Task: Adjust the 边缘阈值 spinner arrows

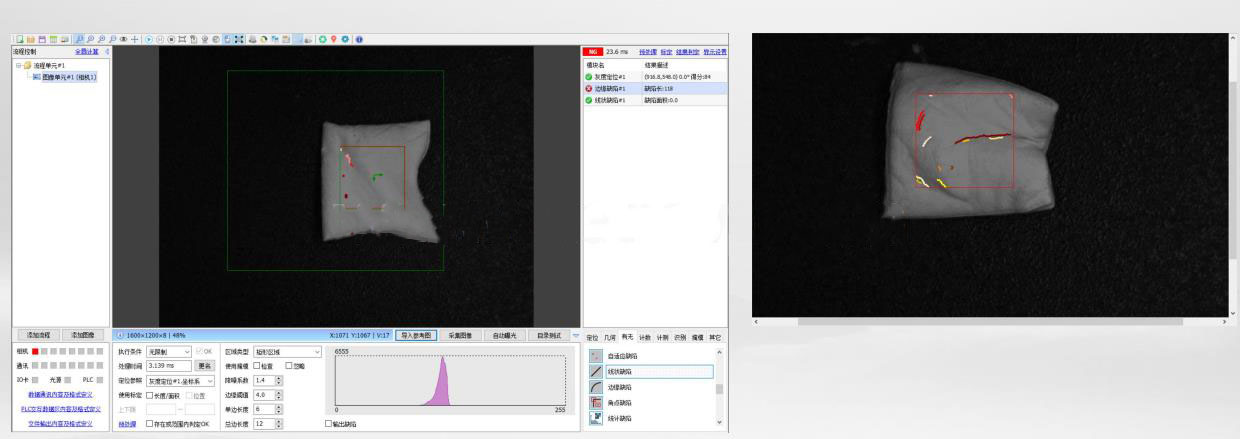Action: (278, 395)
